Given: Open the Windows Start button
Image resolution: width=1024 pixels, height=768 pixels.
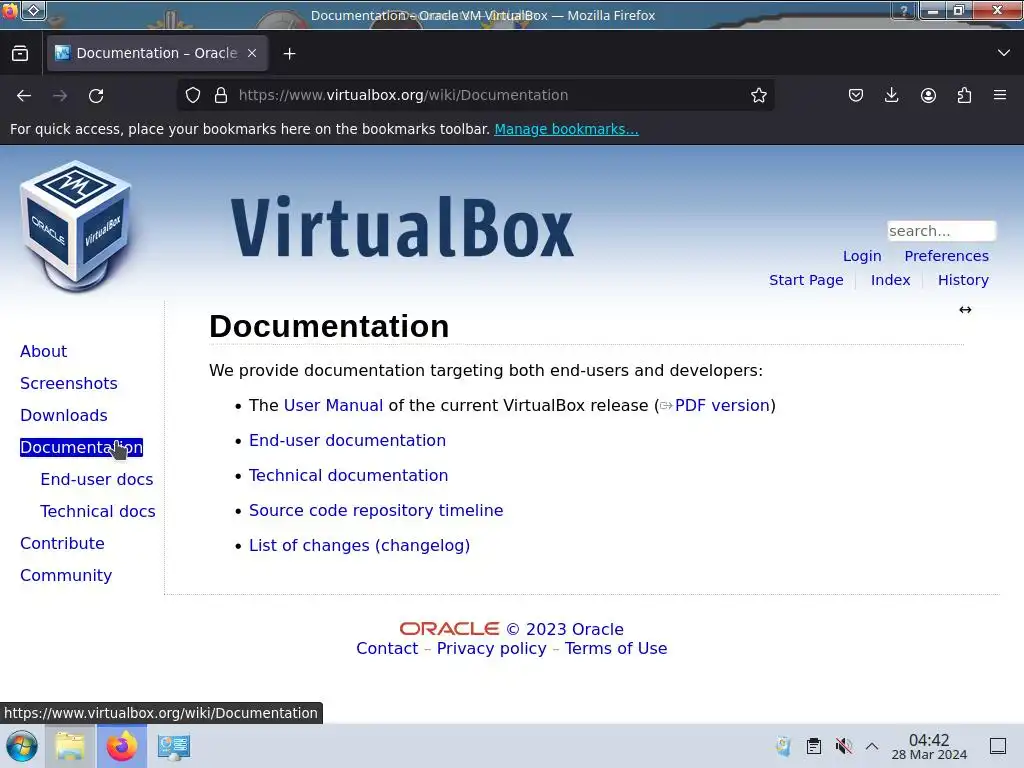Looking at the screenshot, I should 22,746.
